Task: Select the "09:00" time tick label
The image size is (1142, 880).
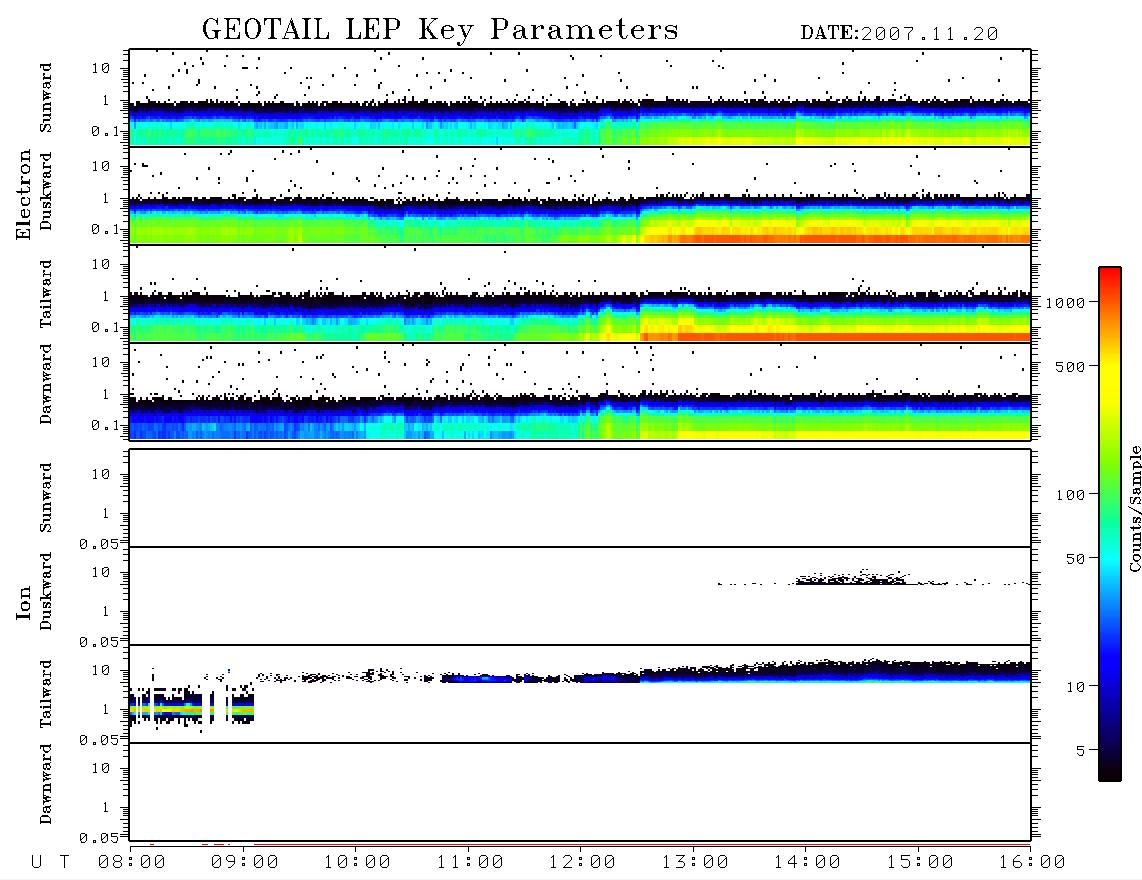Action: (245, 863)
